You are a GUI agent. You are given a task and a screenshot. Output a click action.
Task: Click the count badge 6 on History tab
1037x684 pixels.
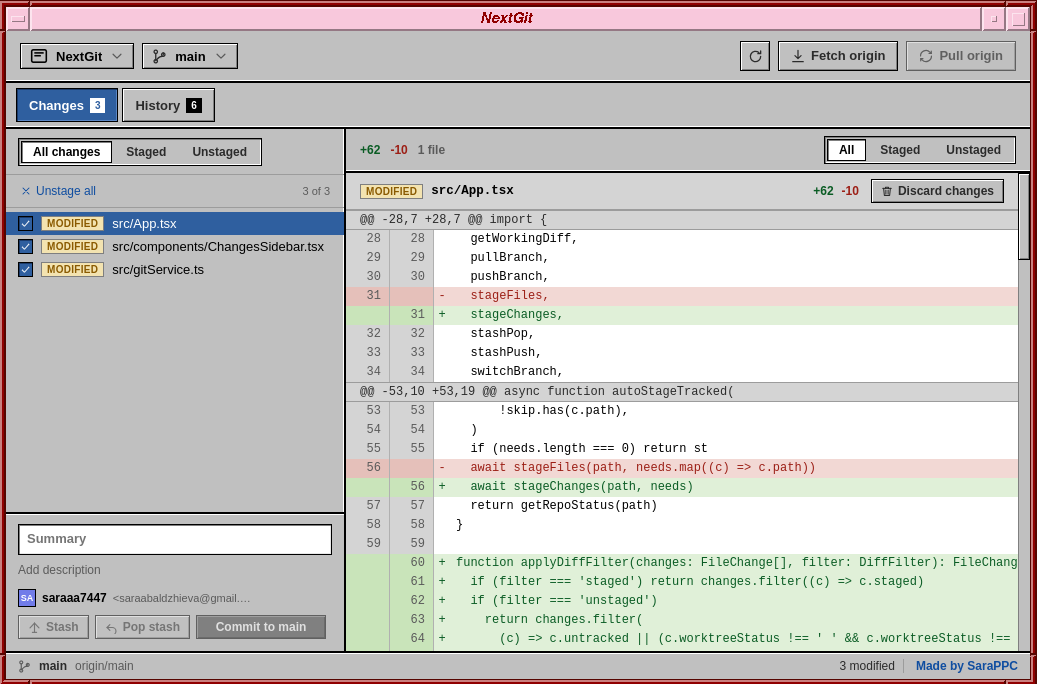(x=194, y=105)
